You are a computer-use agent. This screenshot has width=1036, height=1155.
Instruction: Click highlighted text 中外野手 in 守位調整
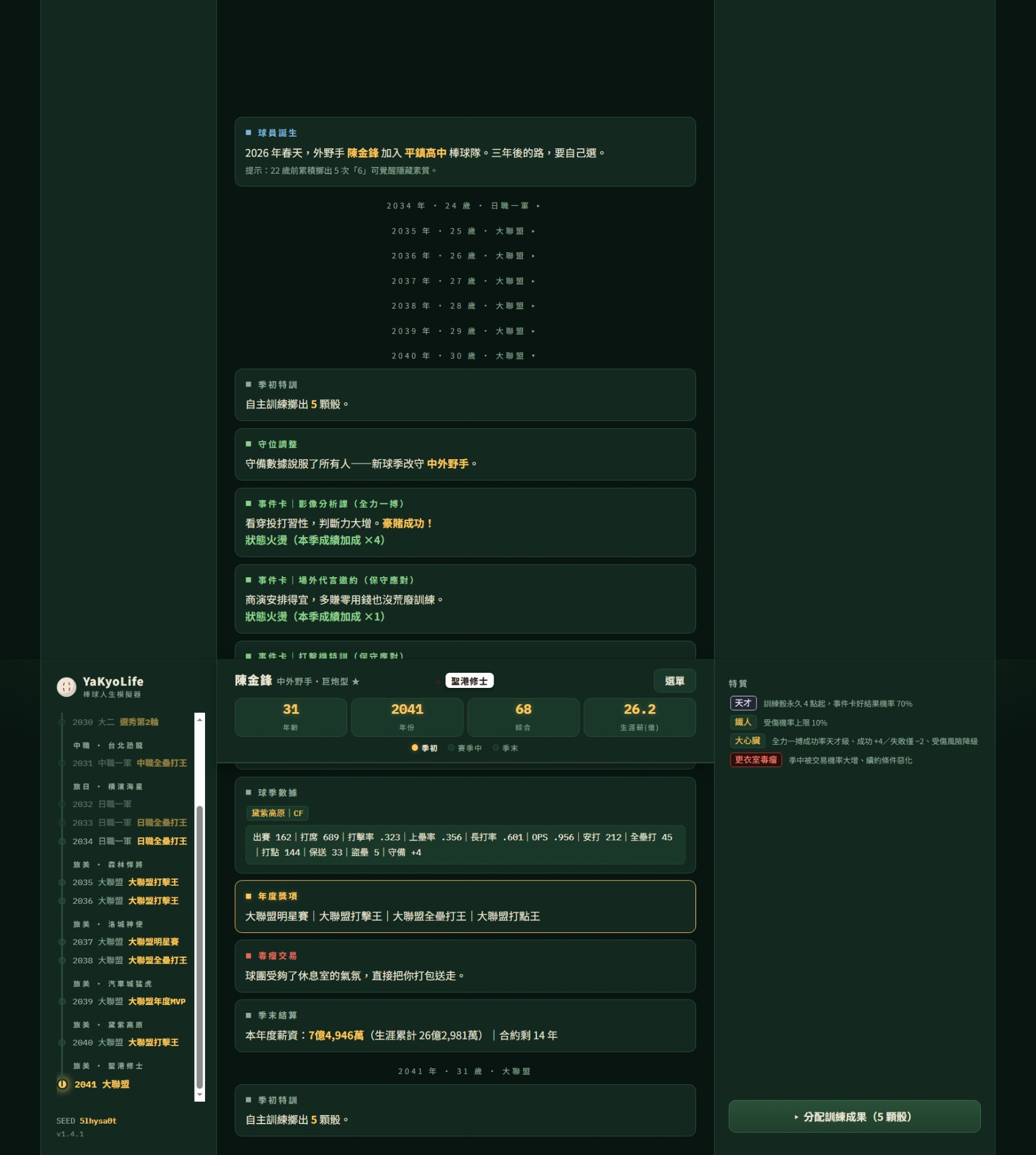(448, 463)
